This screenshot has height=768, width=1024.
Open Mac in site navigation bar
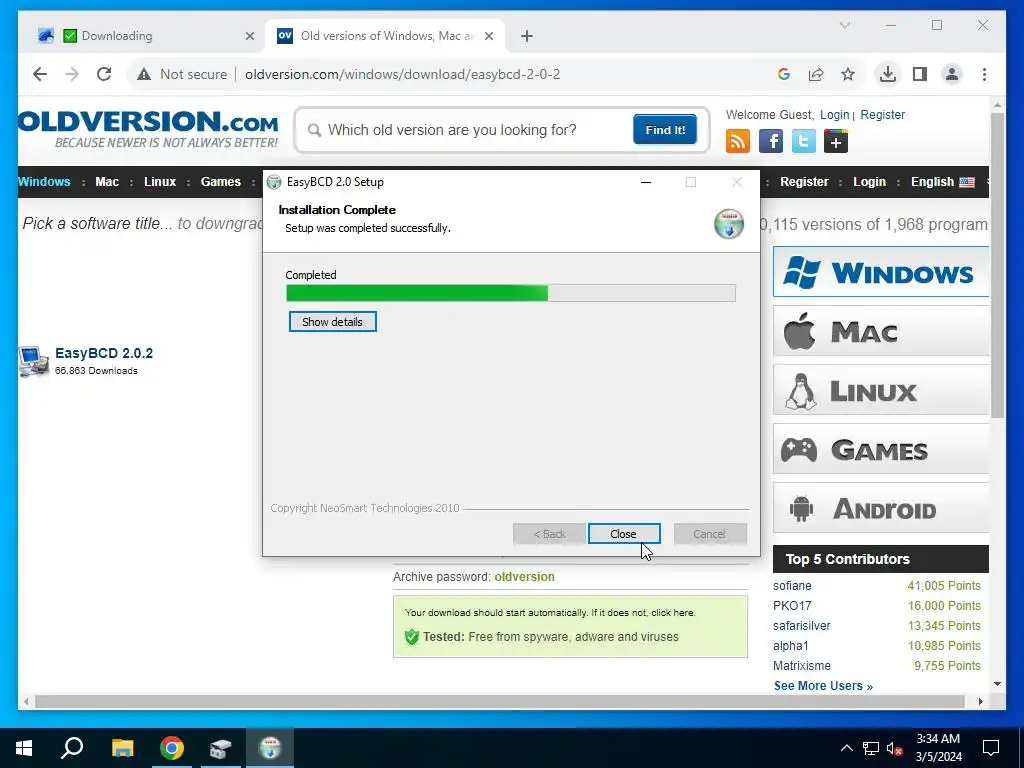107,182
